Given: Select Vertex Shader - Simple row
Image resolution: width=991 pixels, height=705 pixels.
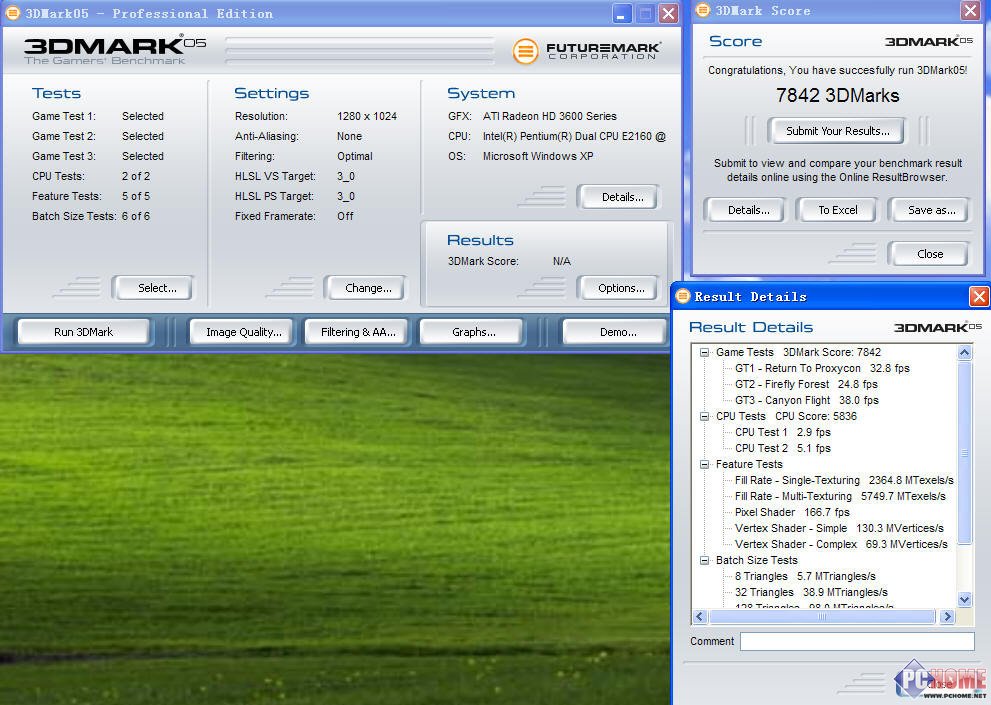Looking at the screenshot, I should (839, 528).
